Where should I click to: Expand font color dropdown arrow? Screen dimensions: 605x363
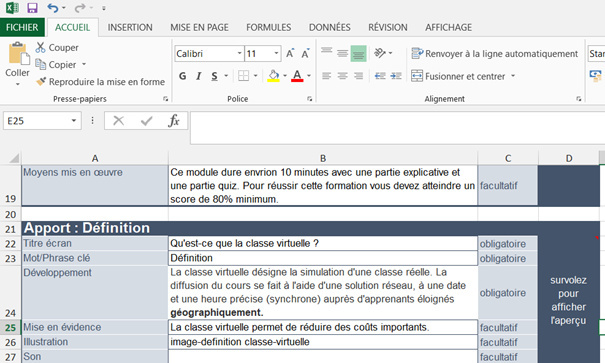click(309, 76)
